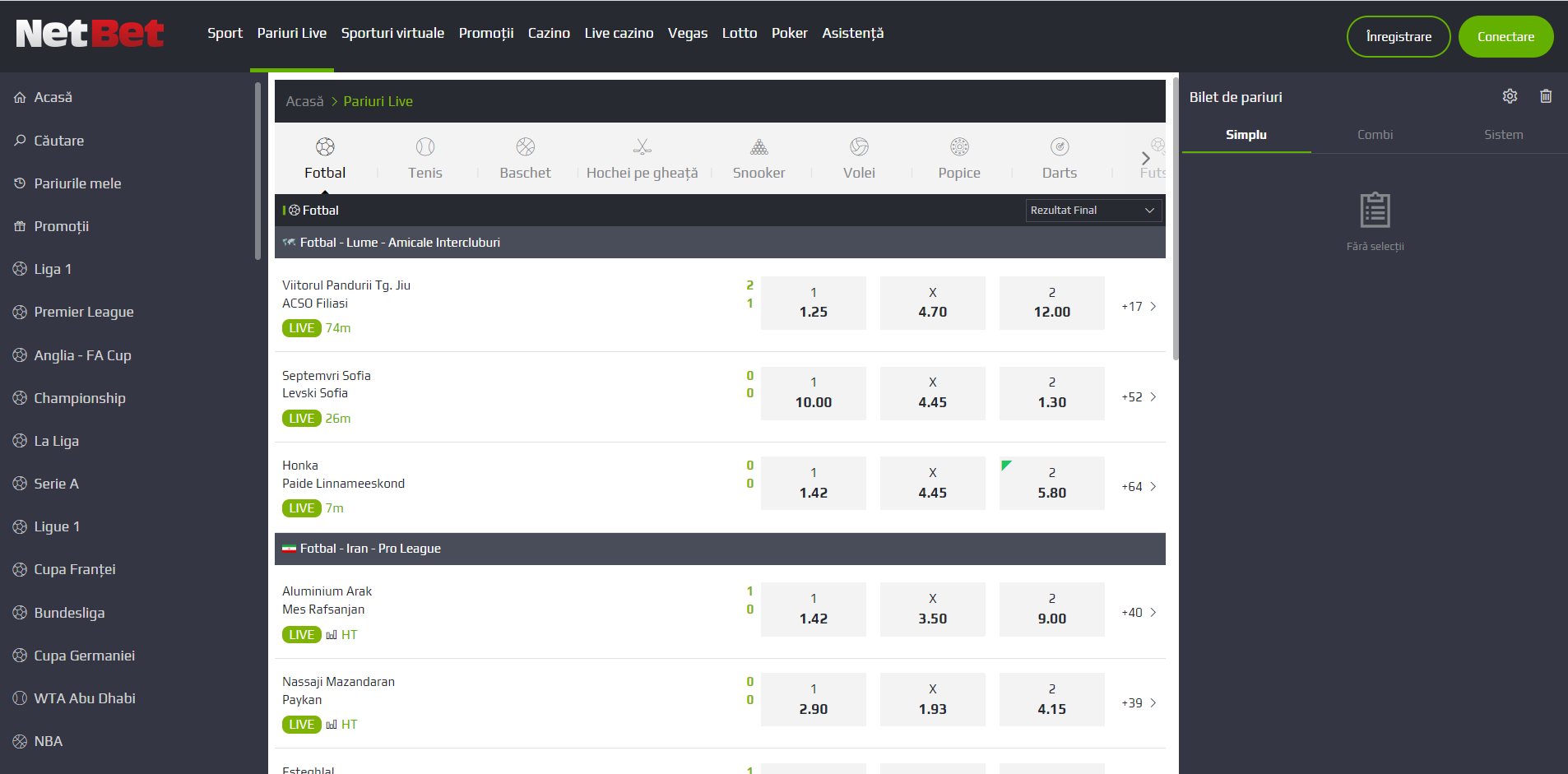Open the Vegas menu

click(688, 33)
